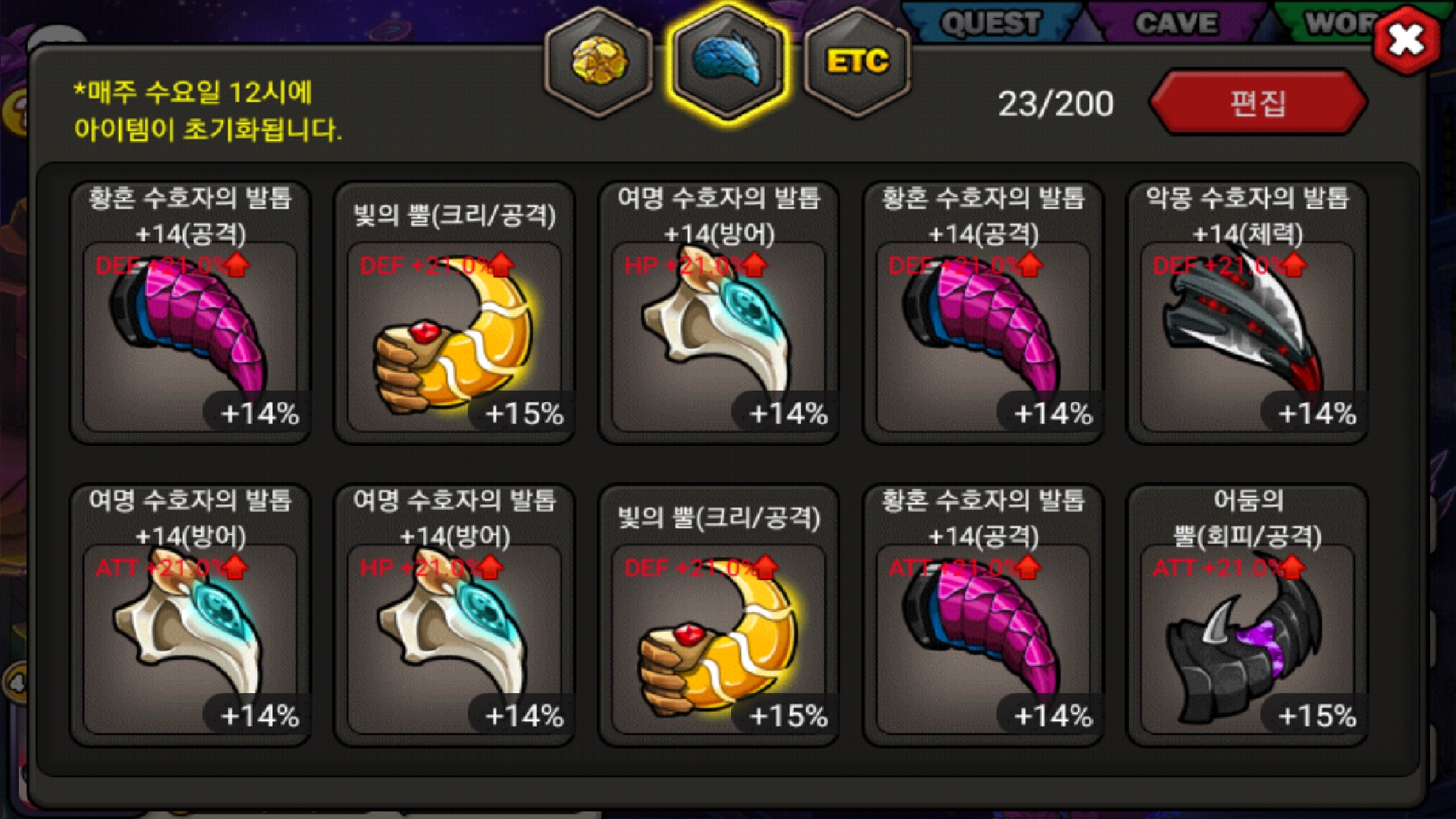This screenshot has height=819, width=1456.
Task: Select bottom-row golden horn with DEF bonus
Action: tap(718, 614)
